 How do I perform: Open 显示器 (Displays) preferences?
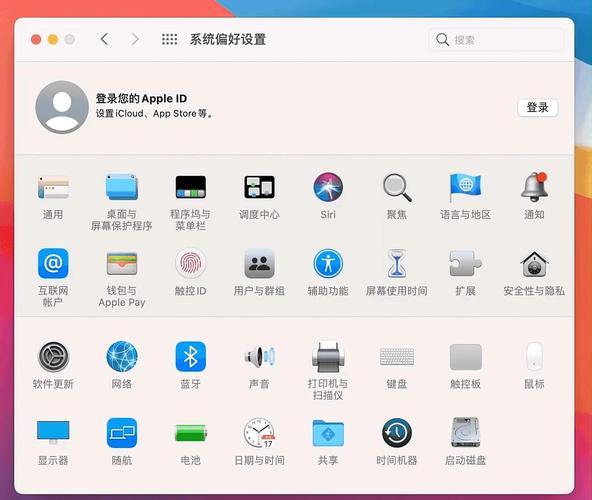[x=53, y=433]
